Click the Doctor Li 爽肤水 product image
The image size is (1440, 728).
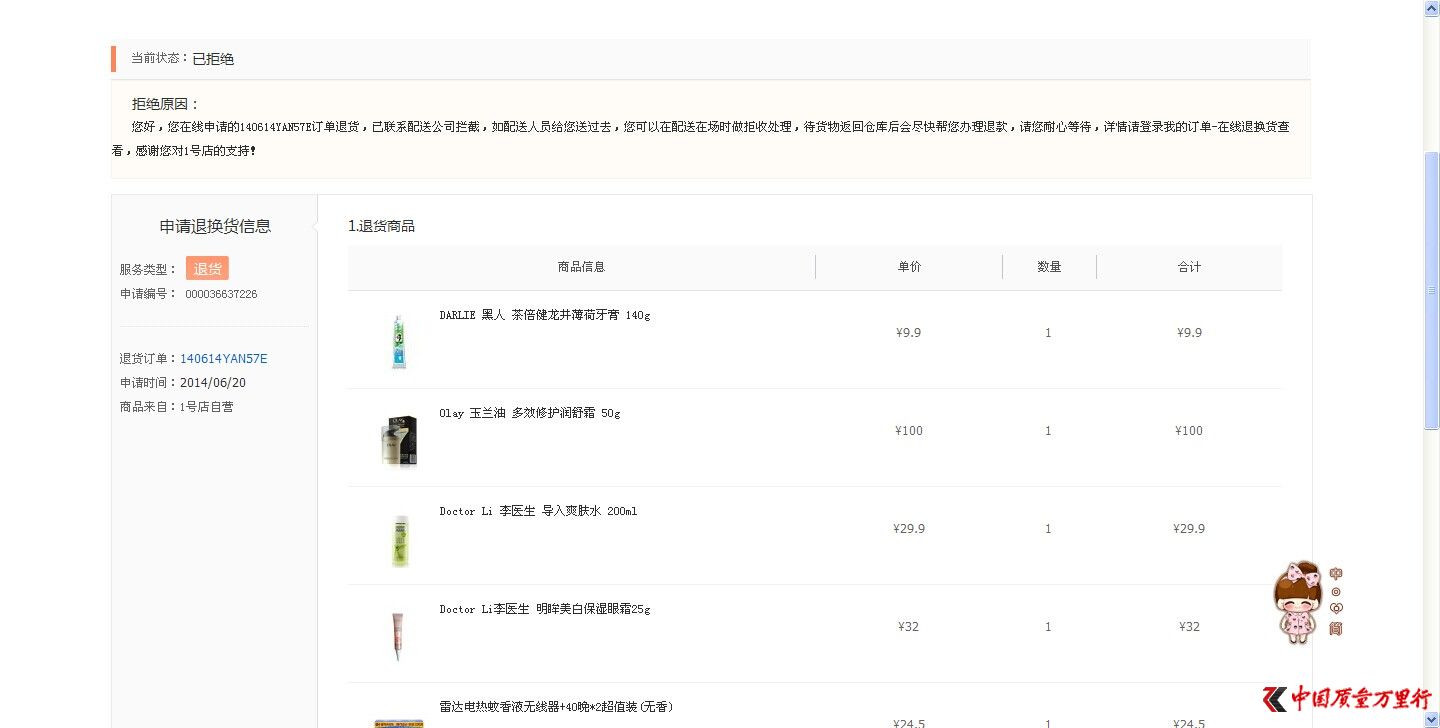click(398, 538)
